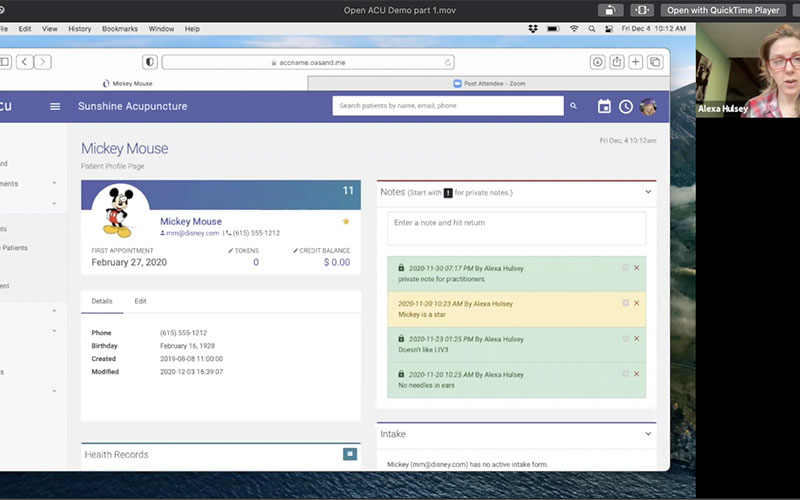Delete the 'Doesn't like LIV3' note
This screenshot has width=800, height=500.
tap(636, 338)
